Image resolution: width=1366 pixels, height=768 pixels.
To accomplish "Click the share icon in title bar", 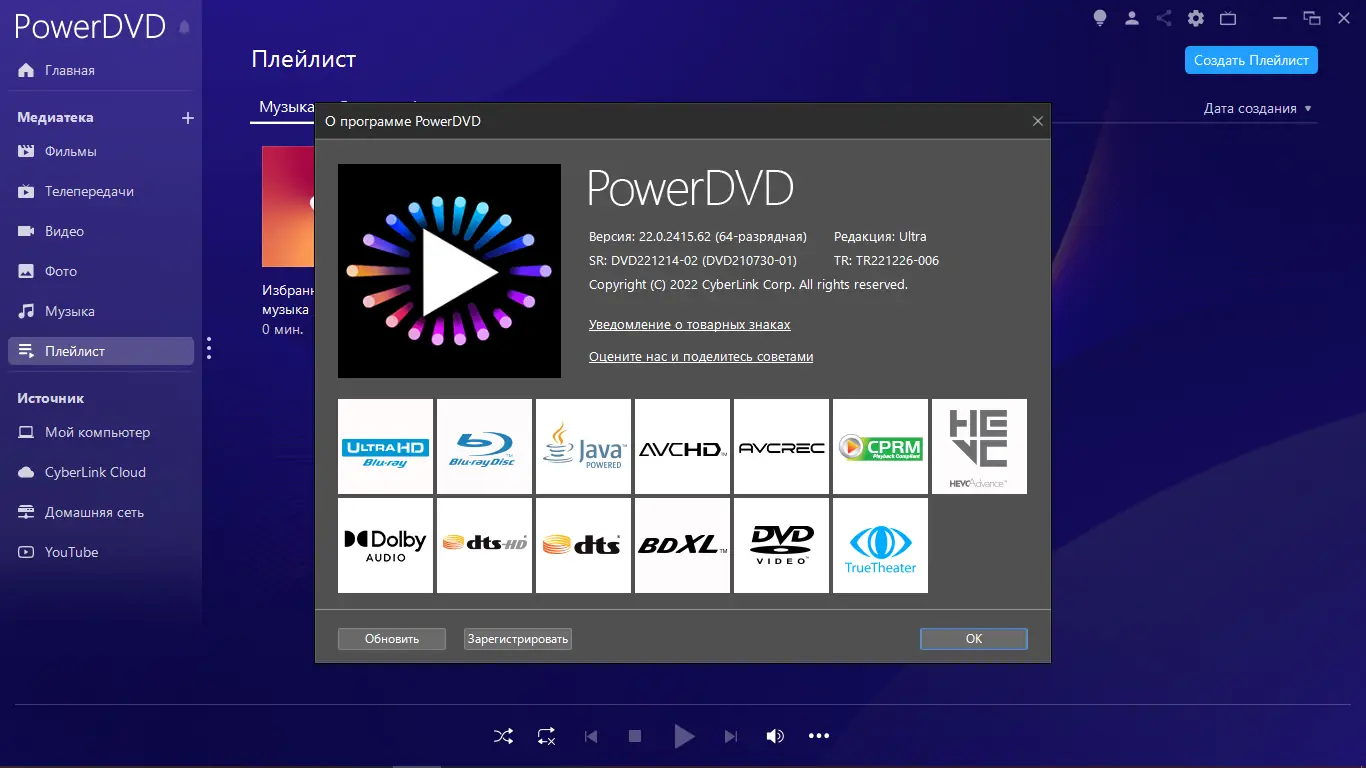I will point(1164,18).
